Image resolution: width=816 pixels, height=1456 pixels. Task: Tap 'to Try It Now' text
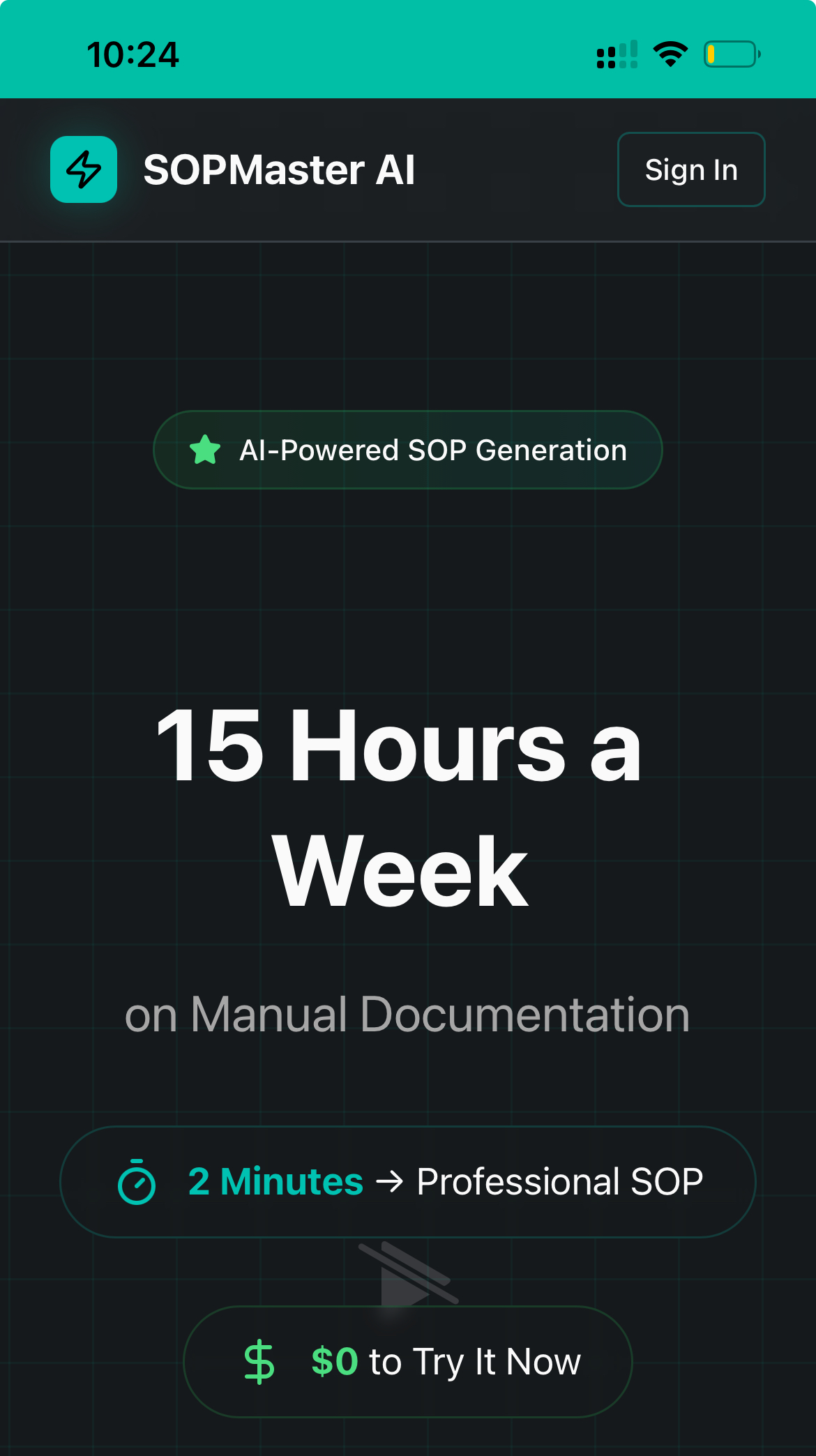(x=475, y=1361)
